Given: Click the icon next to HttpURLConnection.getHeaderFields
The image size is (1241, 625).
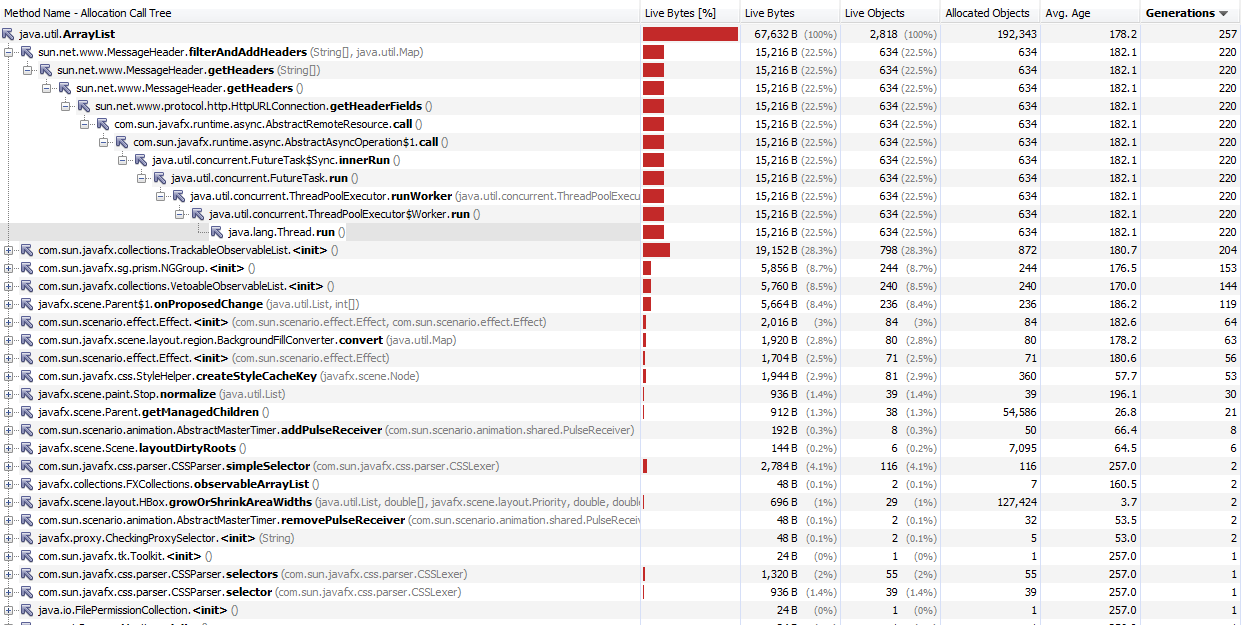Looking at the screenshot, I should tap(84, 106).
